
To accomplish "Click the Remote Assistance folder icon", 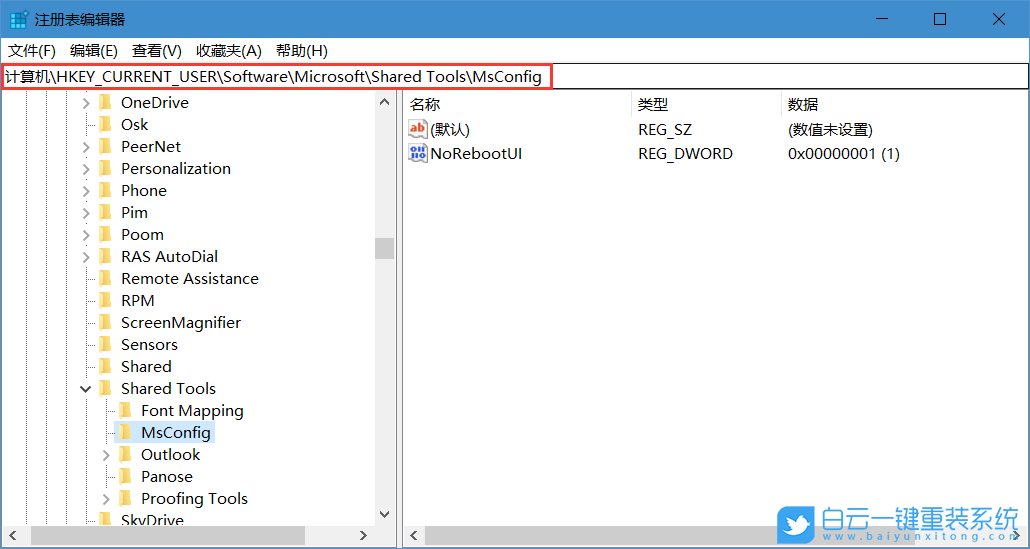I will pos(105,278).
